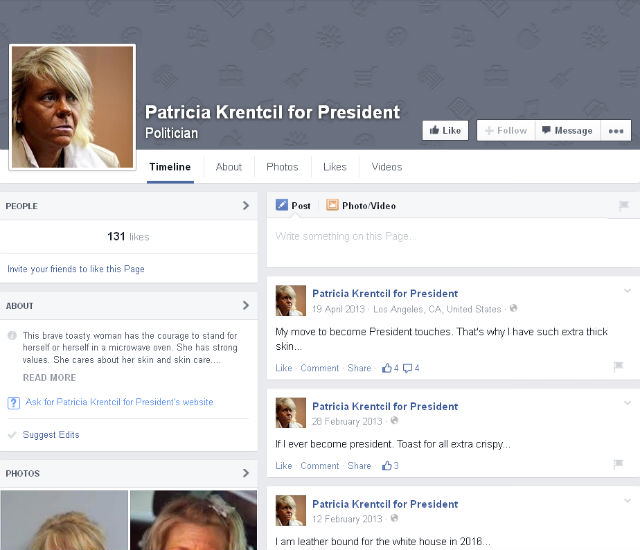This screenshot has width=640, height=550.
Task: Open the three-dots more options button
Action: click(x=616, y=131)
